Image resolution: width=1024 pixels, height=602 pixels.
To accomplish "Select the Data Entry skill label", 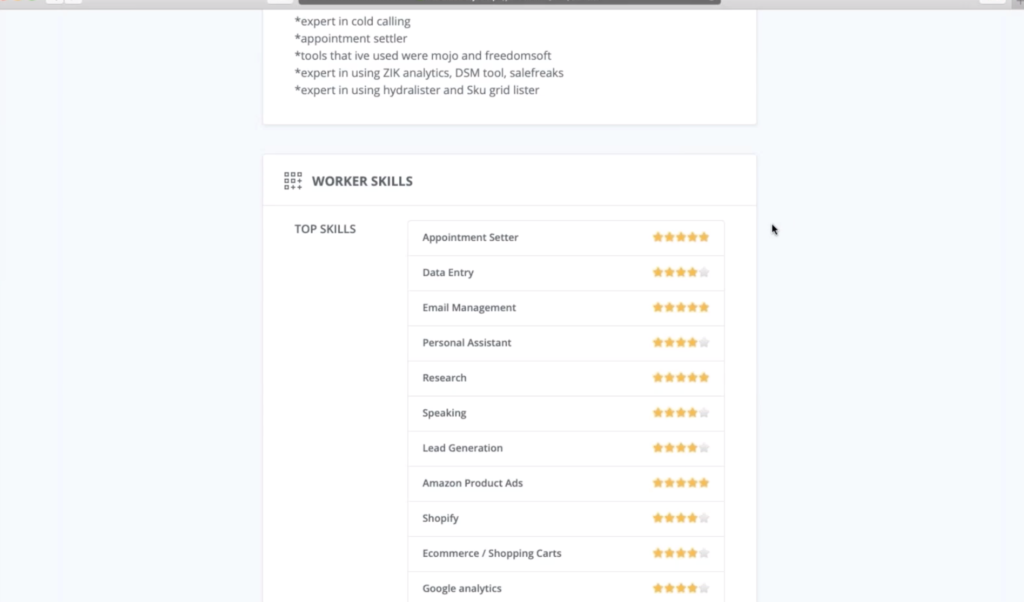I will (x=448, y=272).
